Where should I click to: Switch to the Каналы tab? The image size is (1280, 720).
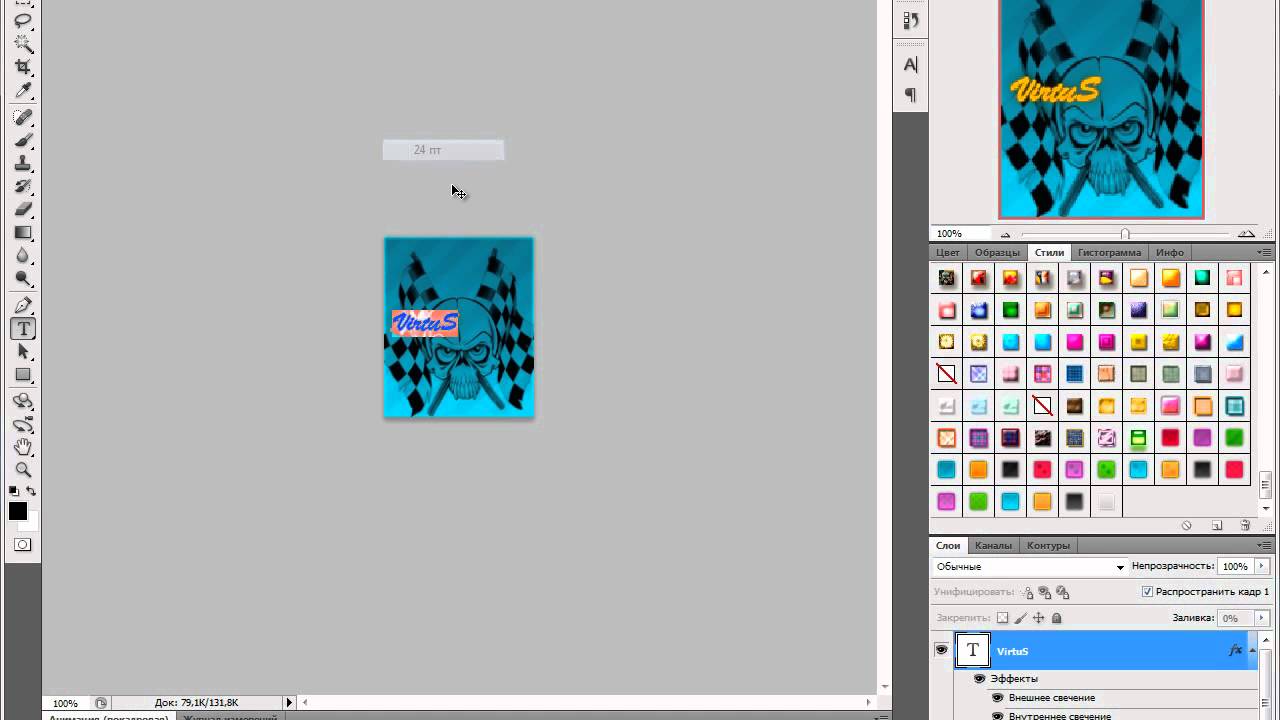tap(993, 546)
